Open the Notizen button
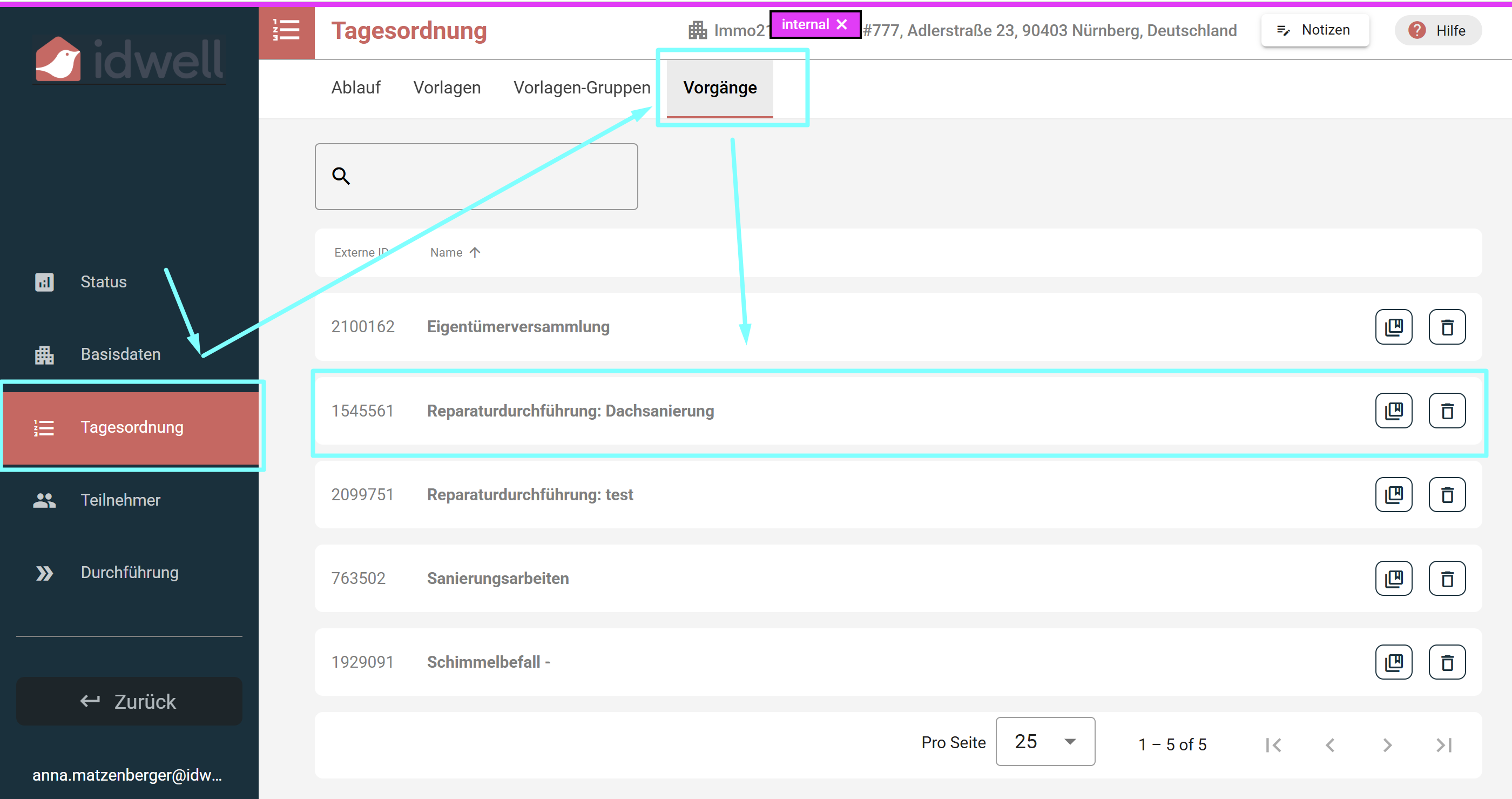This screenshot has height=799, width=1512. click(x=1315, y=30)
